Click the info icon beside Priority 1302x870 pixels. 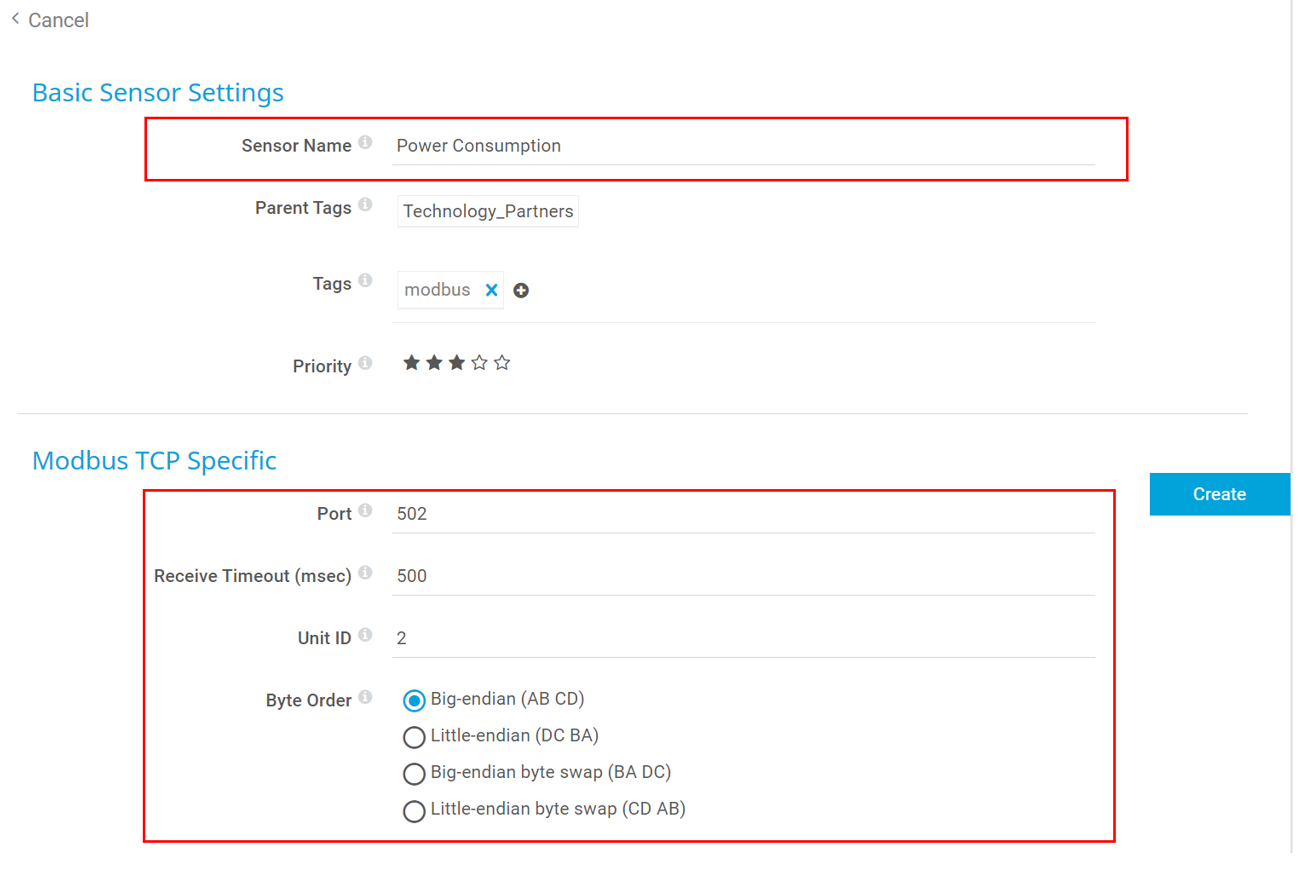[x=365, y=363]
